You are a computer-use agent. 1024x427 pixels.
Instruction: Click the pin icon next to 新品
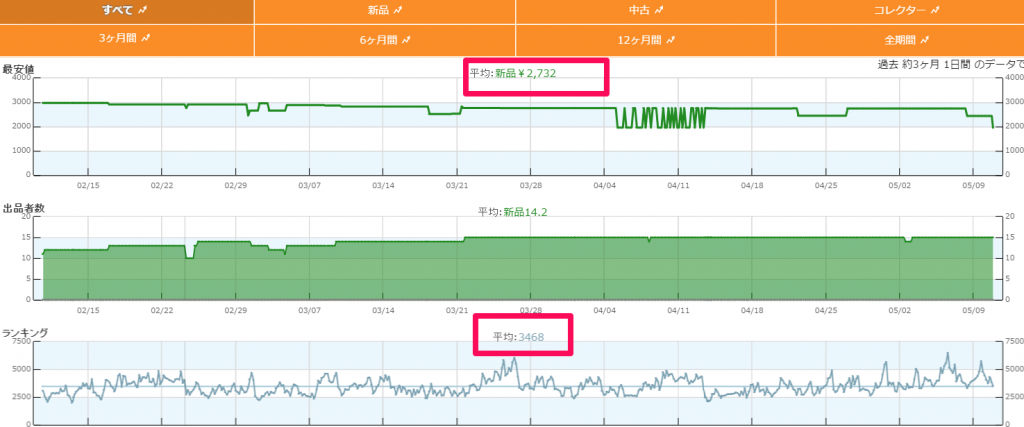pyautogui.click(x=399, y=10)
